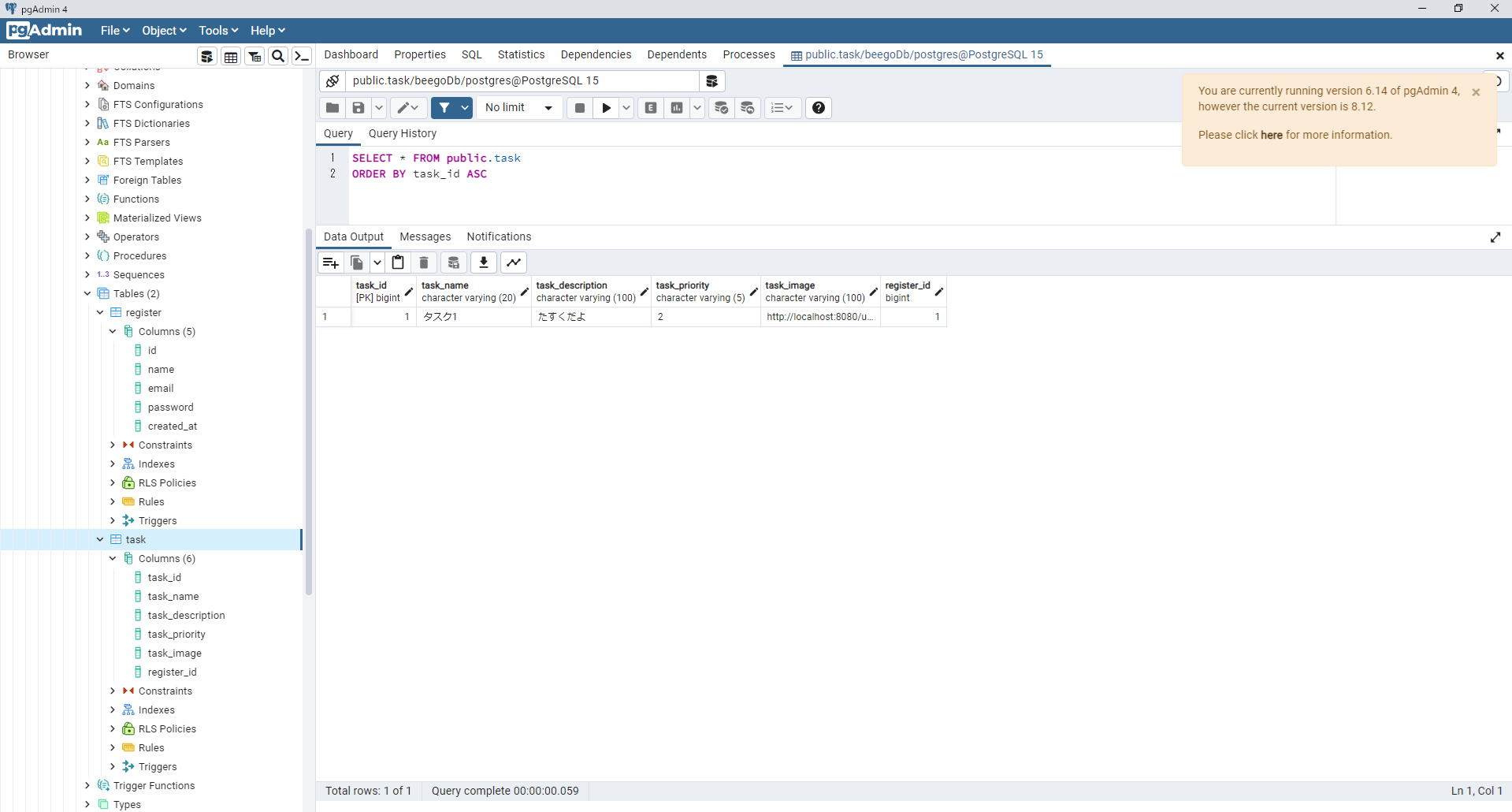Edit the task_name column header pencil
The width and height of the screenshot is (1512, 812).
[525, 292]
